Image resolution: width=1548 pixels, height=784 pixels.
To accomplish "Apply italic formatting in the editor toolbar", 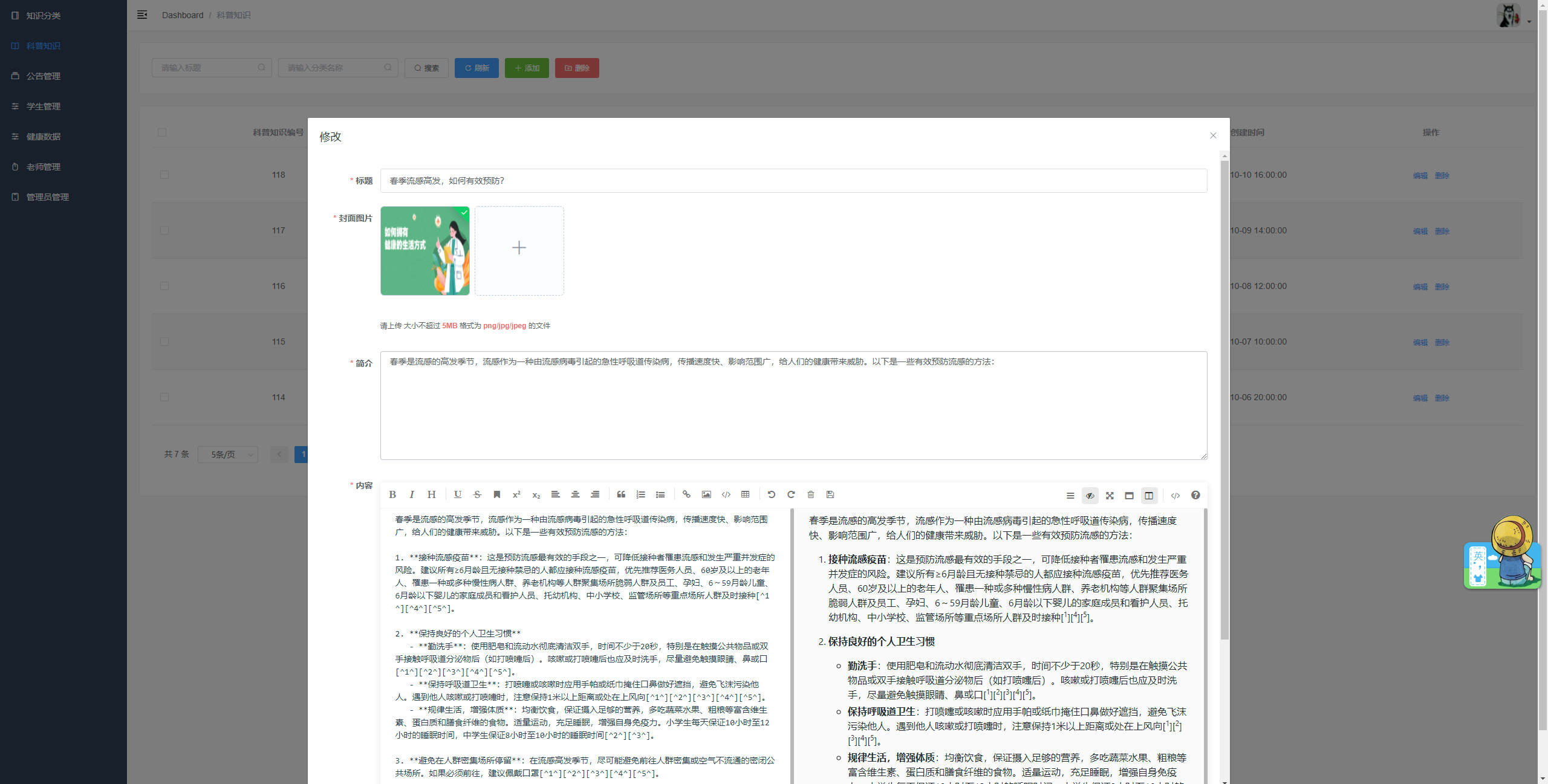I will click(412, 494).
